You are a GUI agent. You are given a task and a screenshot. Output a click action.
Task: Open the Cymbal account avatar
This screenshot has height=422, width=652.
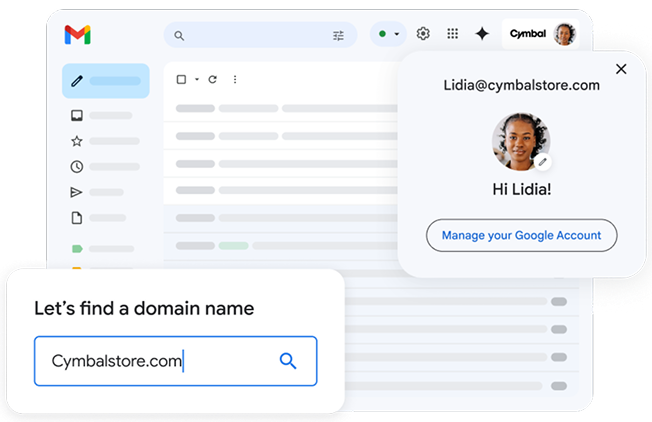point(564,34)
